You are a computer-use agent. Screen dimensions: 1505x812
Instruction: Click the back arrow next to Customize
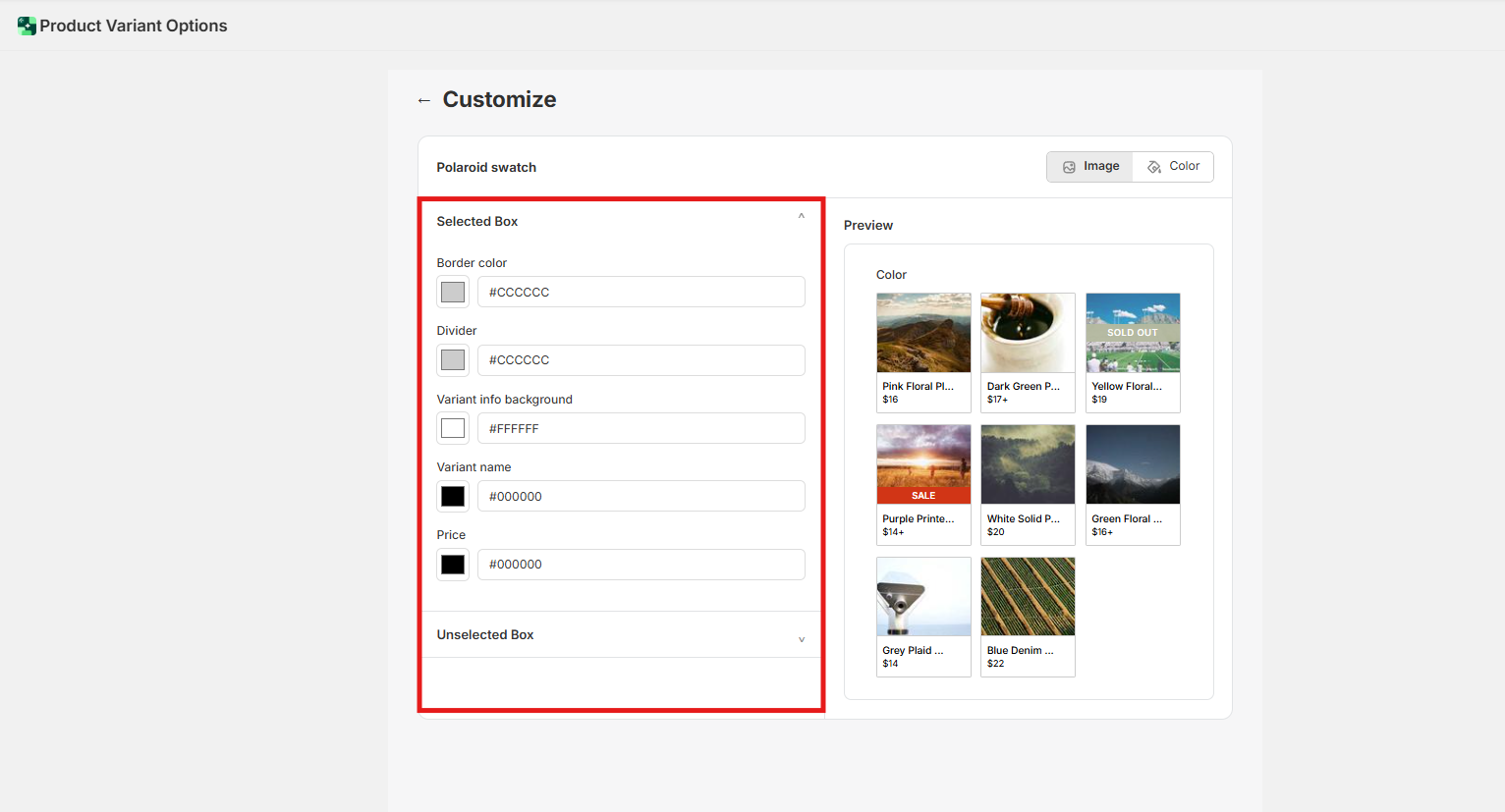pos(424,100)
